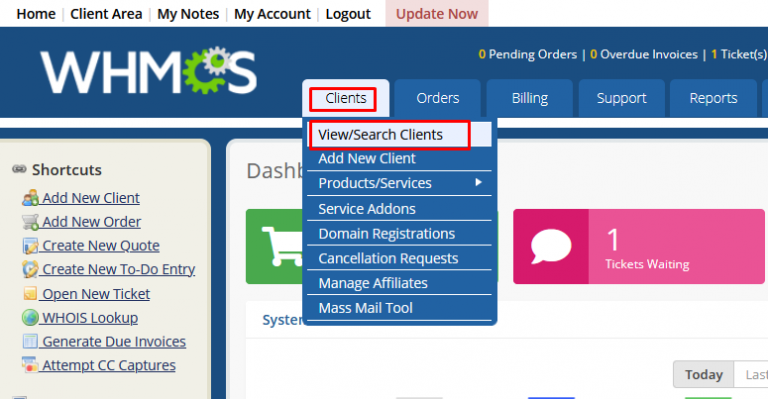The width and height of the screenshot is (768, 399).
Task: Click Add New Client shortcut link
Action: point(91,198)
